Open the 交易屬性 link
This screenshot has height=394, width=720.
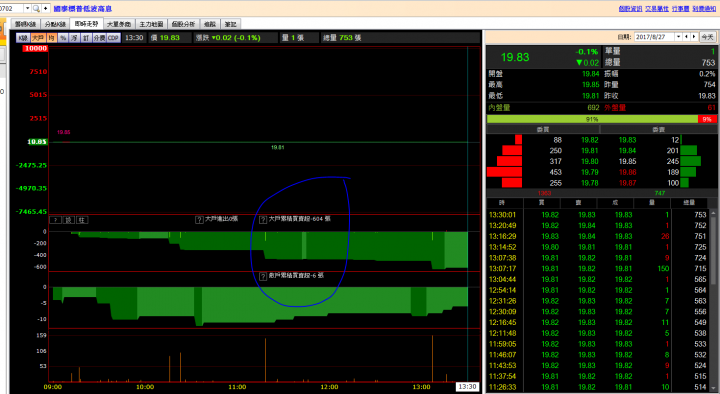pos(657,9)
